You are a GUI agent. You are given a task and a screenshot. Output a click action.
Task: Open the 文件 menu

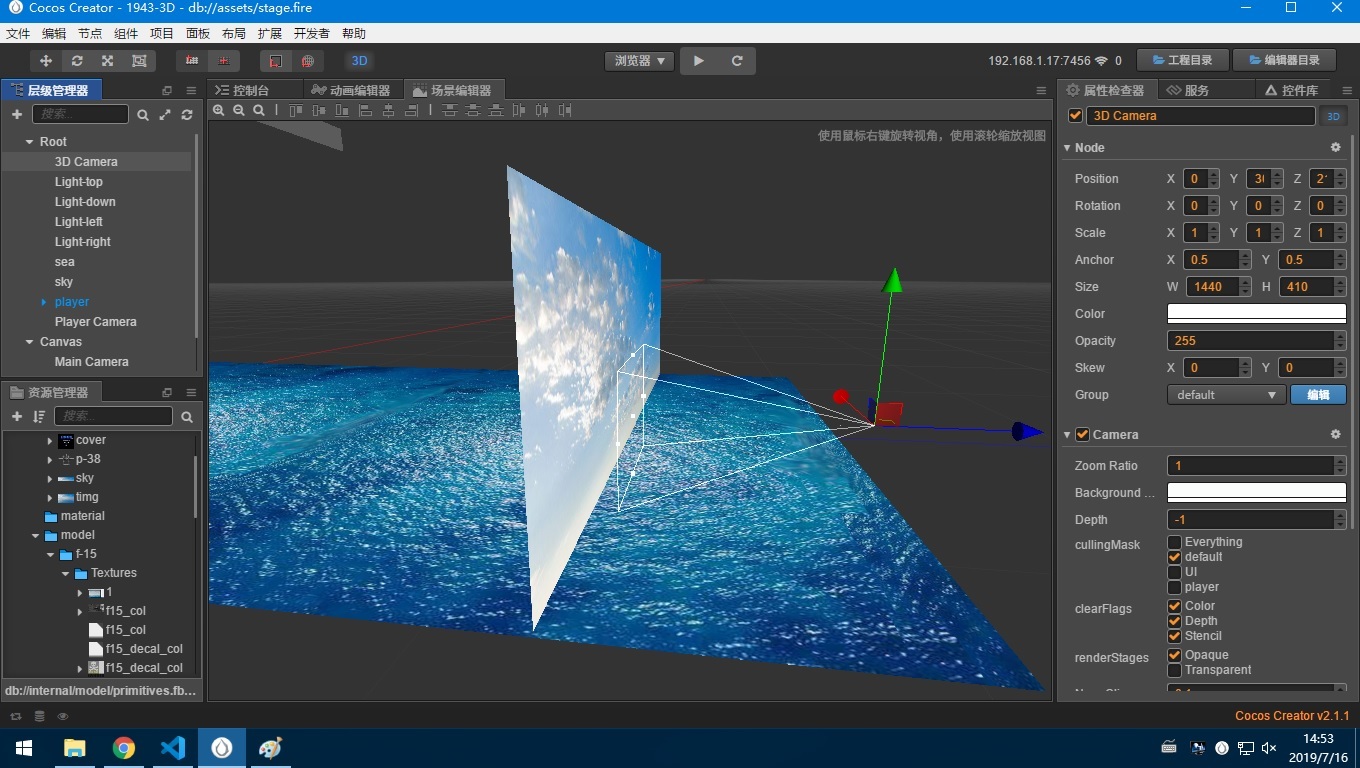(18, 33)
